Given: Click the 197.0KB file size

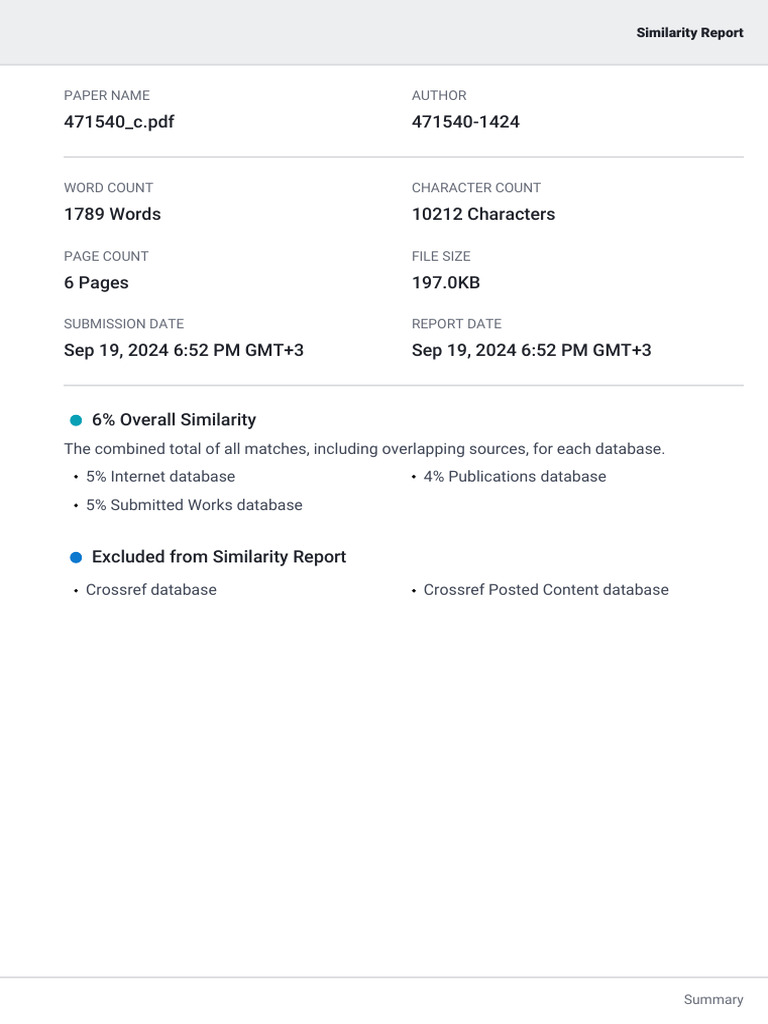Looking at the screenshot, I should [x=446, y=283].
